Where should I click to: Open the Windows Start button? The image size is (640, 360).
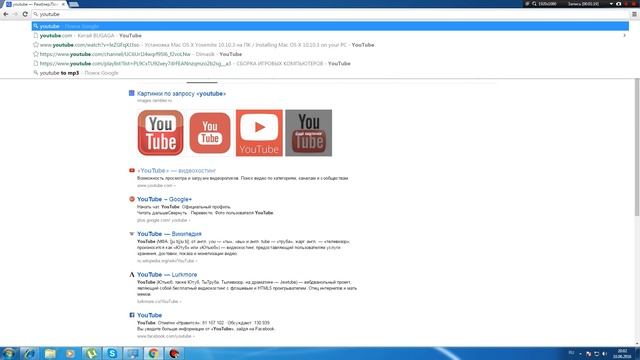(9, 353)
